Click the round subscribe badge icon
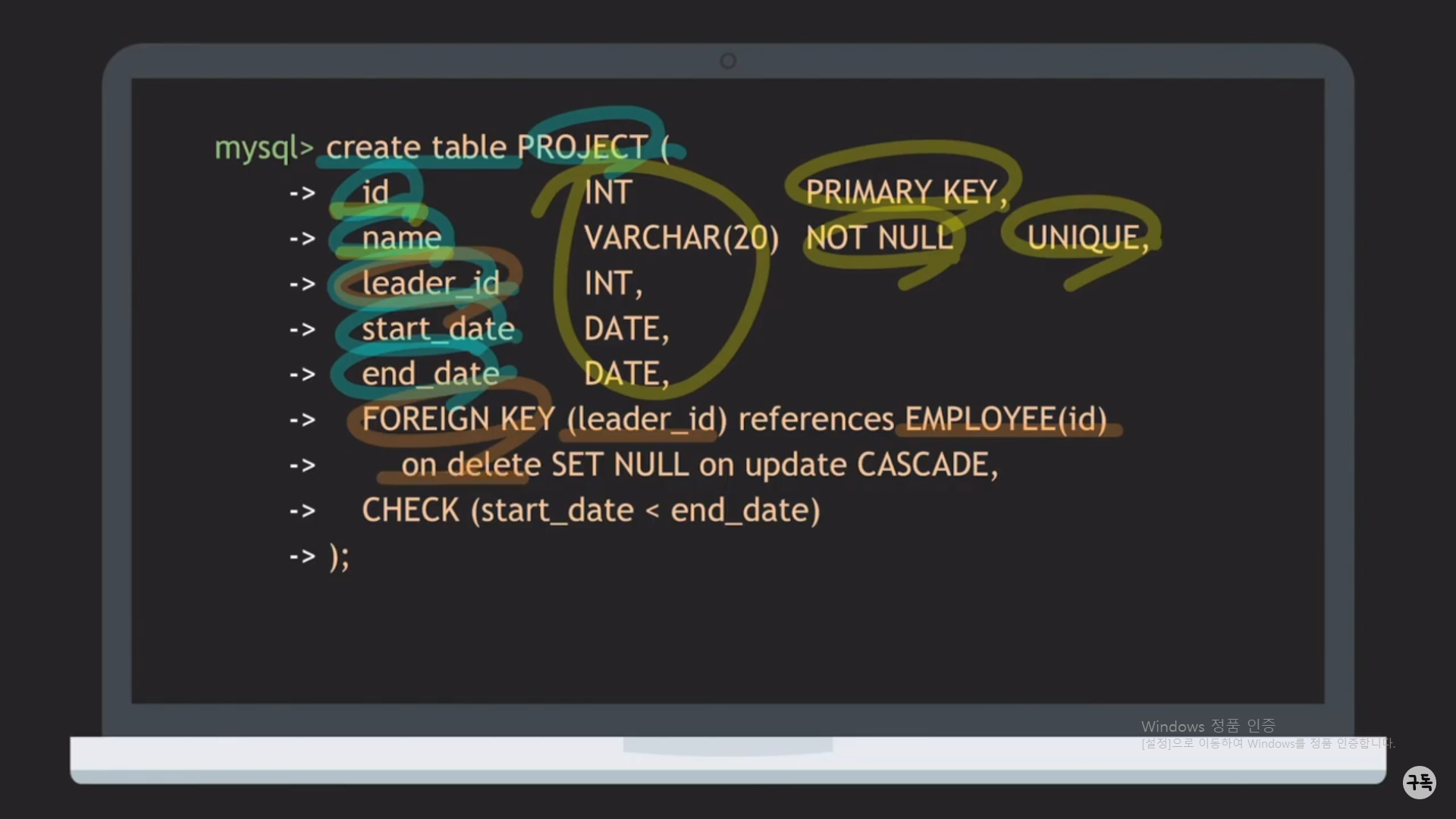The image size is (1456, 819). 1419,782
